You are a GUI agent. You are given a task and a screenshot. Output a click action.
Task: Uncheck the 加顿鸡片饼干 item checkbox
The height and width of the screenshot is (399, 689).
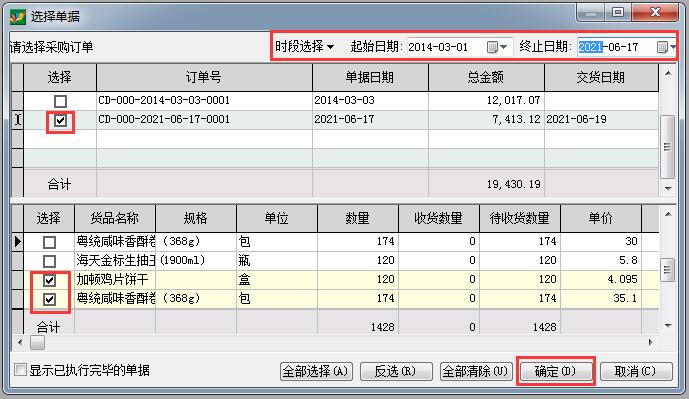coord(49,280)
